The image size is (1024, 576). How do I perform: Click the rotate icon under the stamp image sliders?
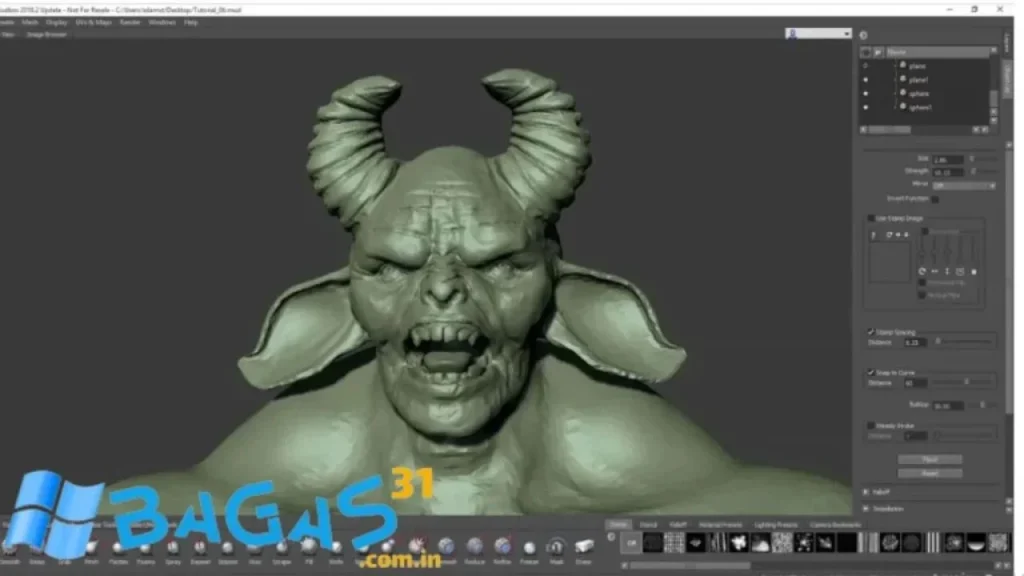(x=922, y=271)
